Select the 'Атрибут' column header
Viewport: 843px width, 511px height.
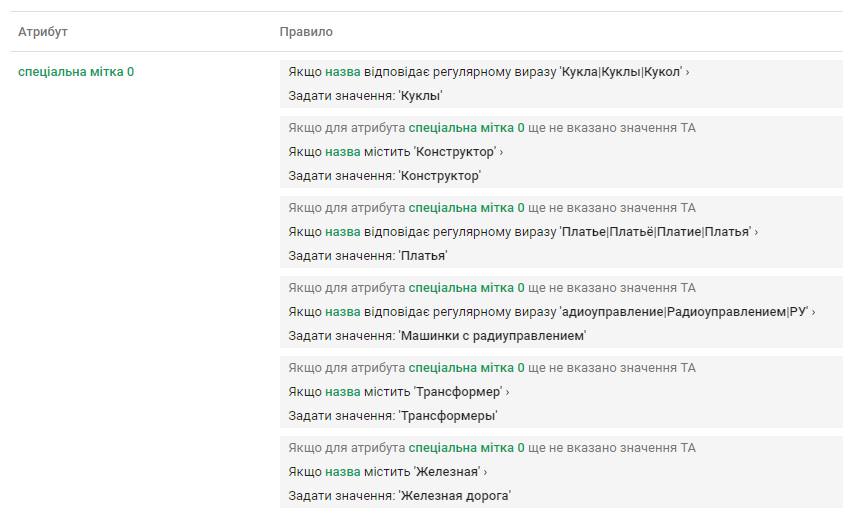[x=43, y=32]
